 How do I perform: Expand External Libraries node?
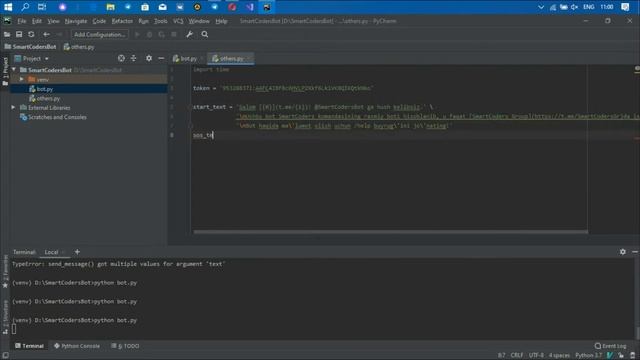(x=13, y=107)
